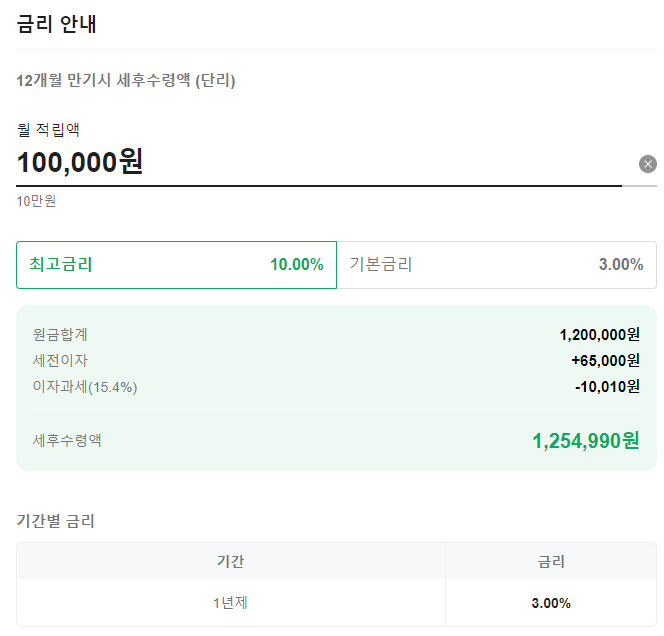
Task: Click the 월 적립액 label
Action: coord(48,130)
